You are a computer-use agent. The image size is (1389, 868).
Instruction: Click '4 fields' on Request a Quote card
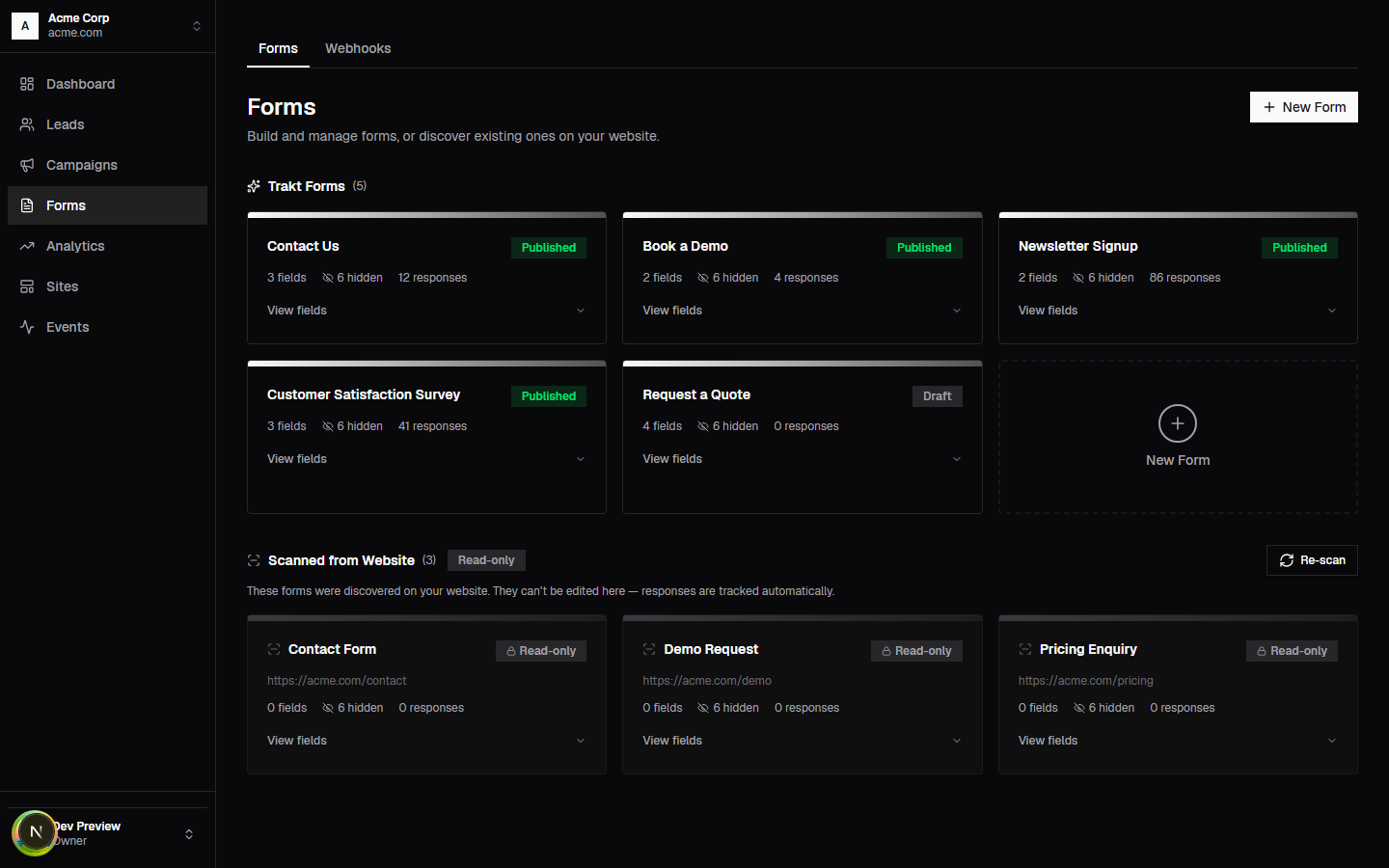tap(663, 426)
